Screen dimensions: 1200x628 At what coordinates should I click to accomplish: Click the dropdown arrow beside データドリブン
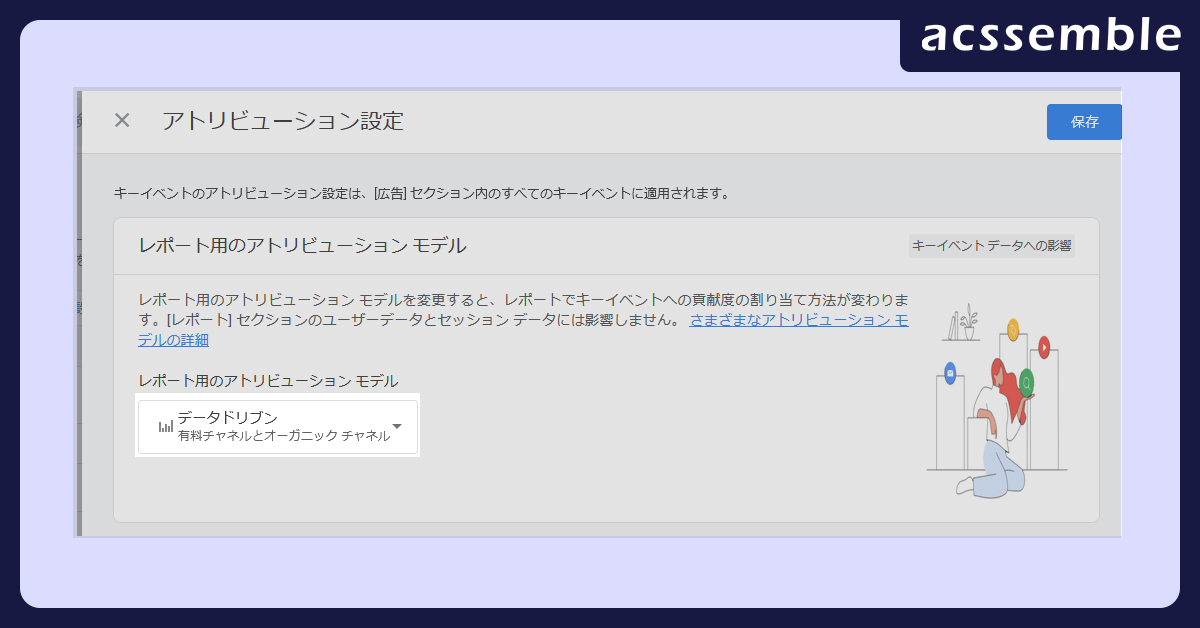pos(397,426)
